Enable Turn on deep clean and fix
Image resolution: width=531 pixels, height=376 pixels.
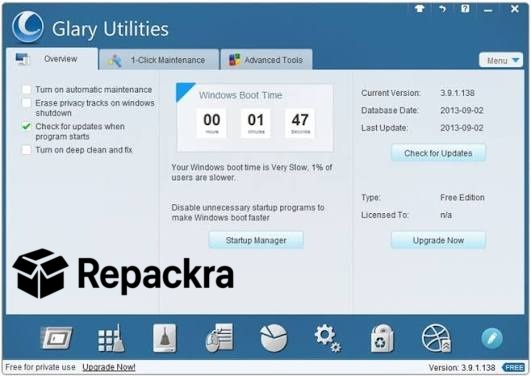[26, 150]
